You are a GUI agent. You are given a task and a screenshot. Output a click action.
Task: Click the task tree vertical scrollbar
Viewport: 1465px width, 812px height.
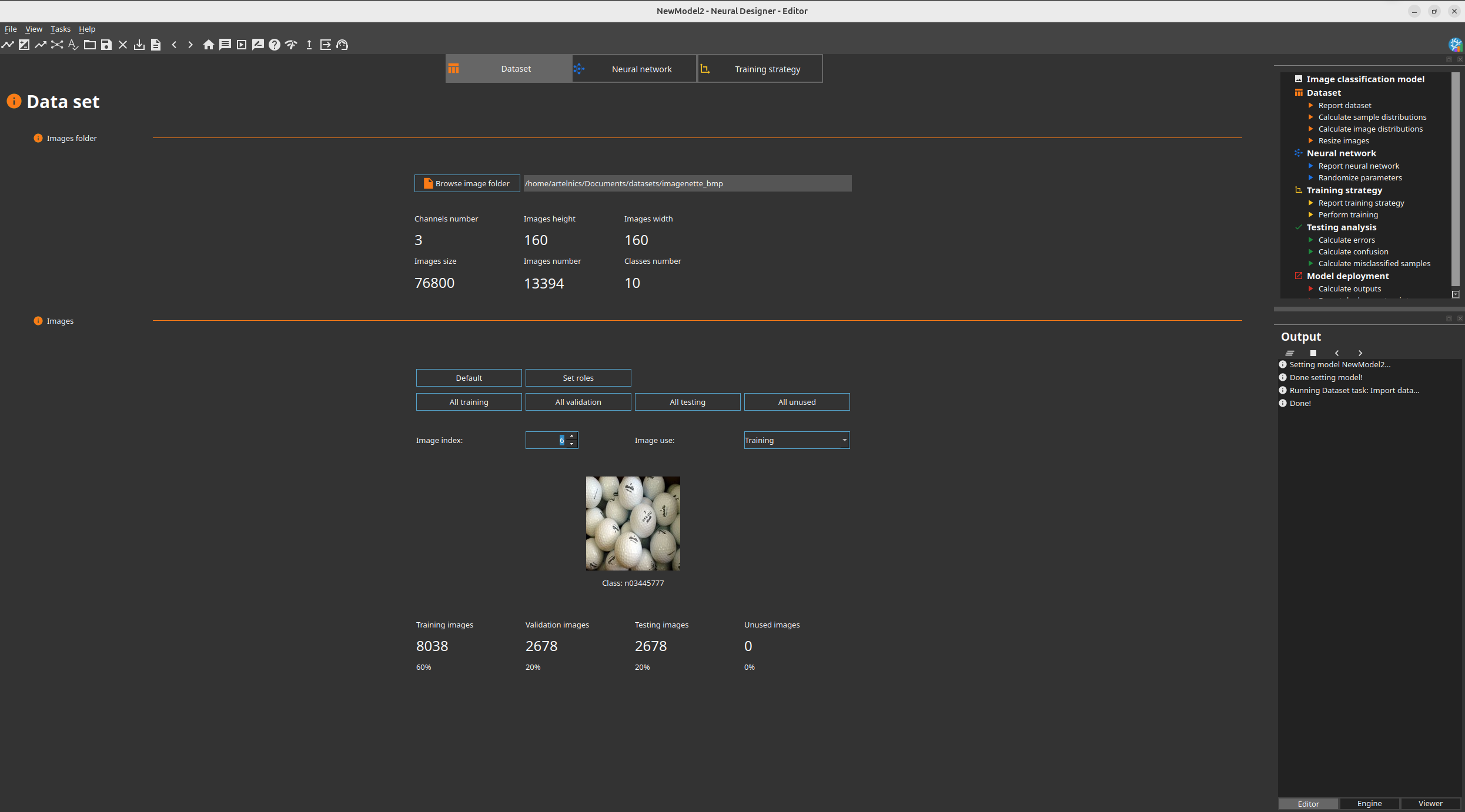[x=1456, y=179]
